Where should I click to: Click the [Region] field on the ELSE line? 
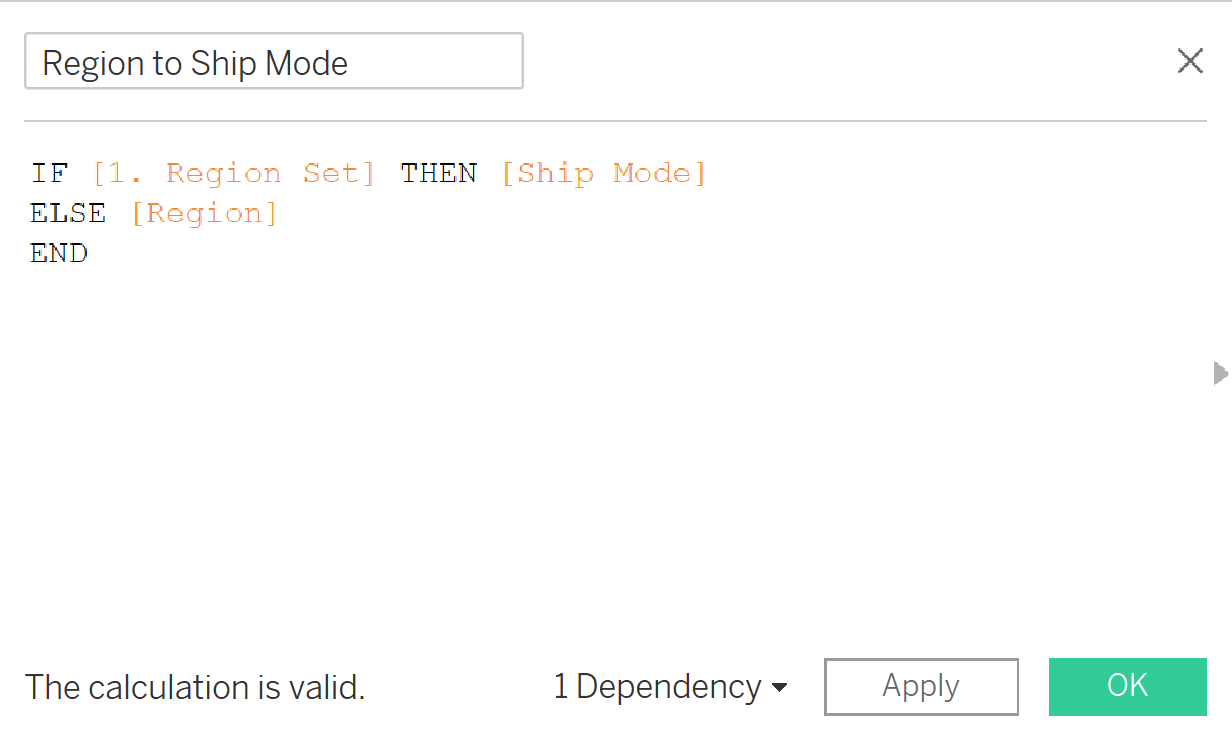coord(204,213)
